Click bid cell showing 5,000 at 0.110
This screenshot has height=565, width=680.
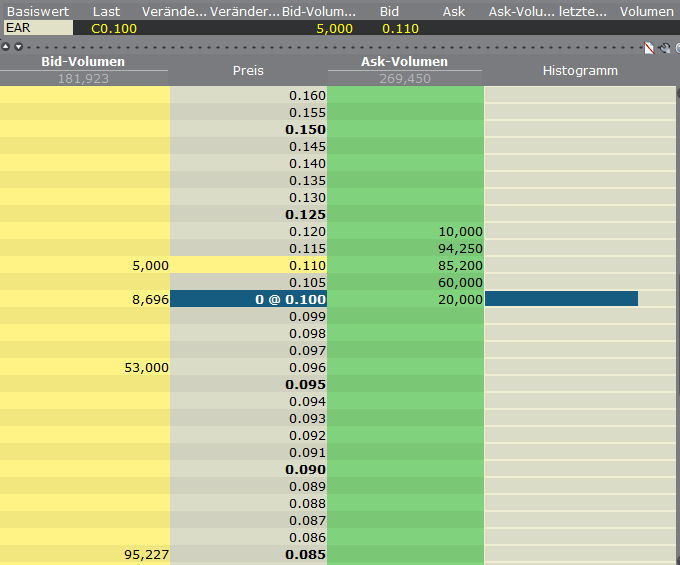(85, 265)
